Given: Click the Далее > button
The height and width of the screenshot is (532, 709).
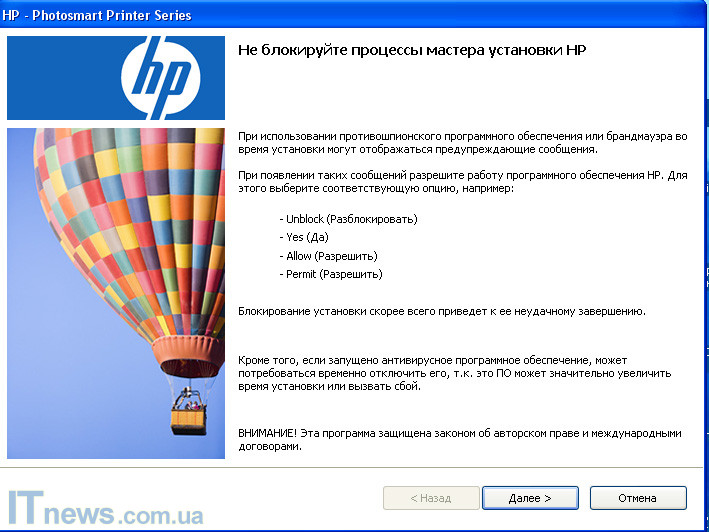Looking at the screenshot, I should 530,497.
